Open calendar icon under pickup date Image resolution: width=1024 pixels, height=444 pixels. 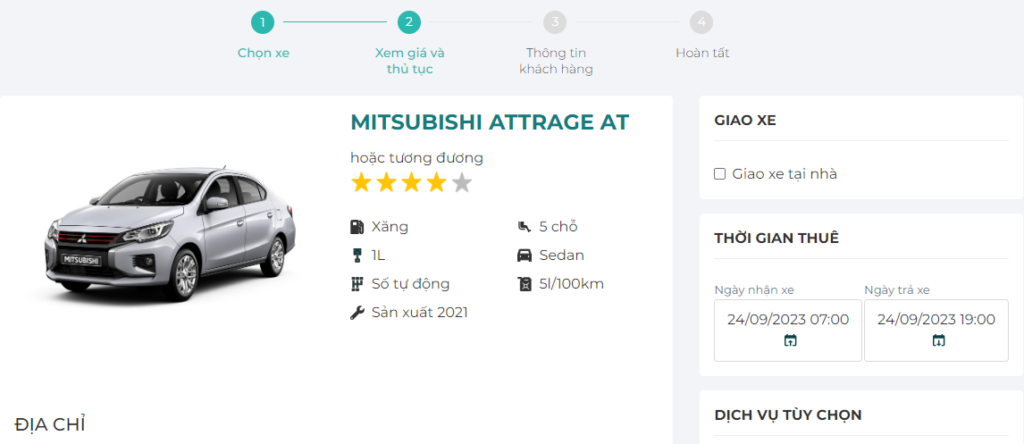790,341
